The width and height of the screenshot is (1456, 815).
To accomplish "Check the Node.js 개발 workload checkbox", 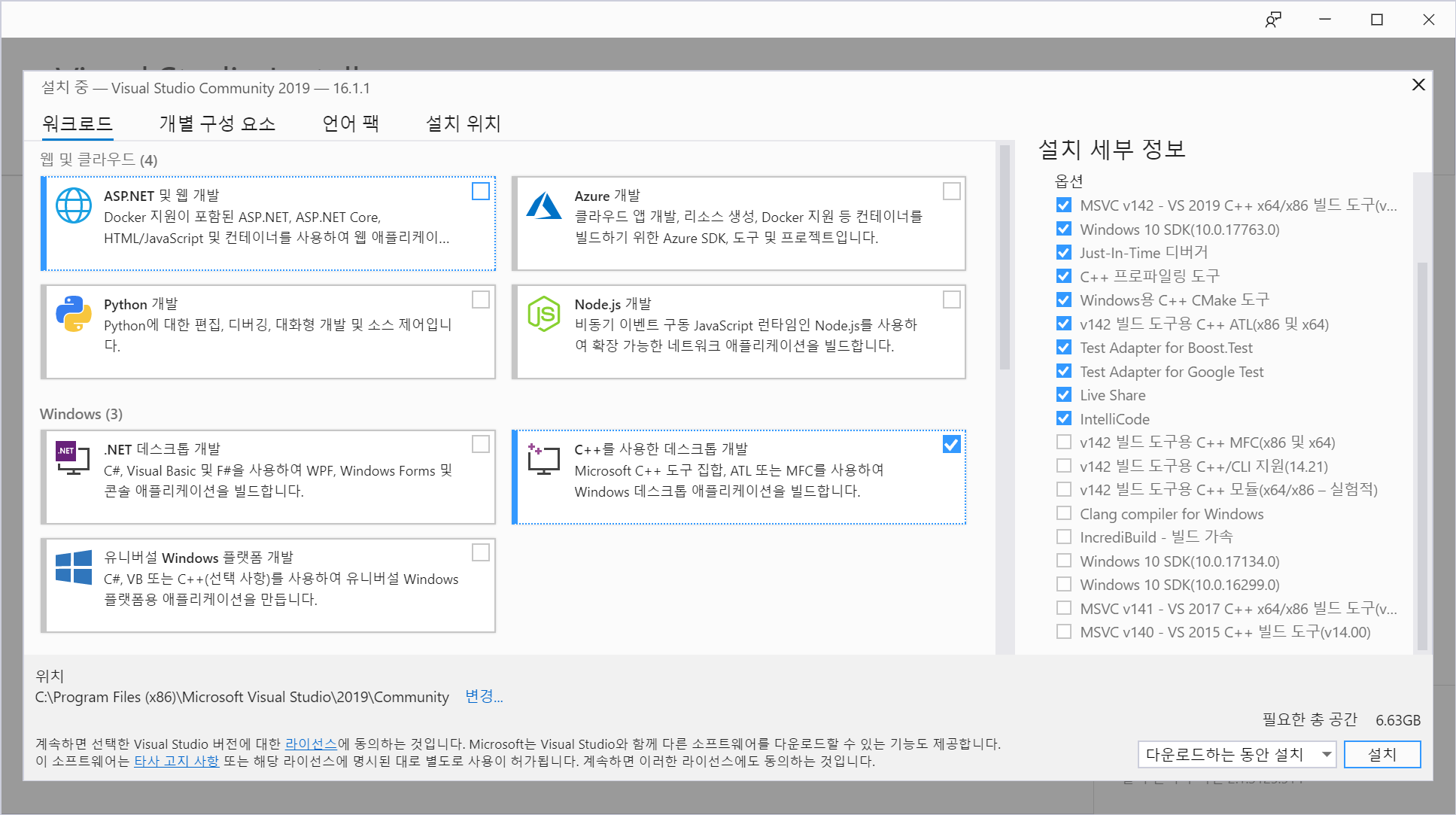I will pos(952,300).
